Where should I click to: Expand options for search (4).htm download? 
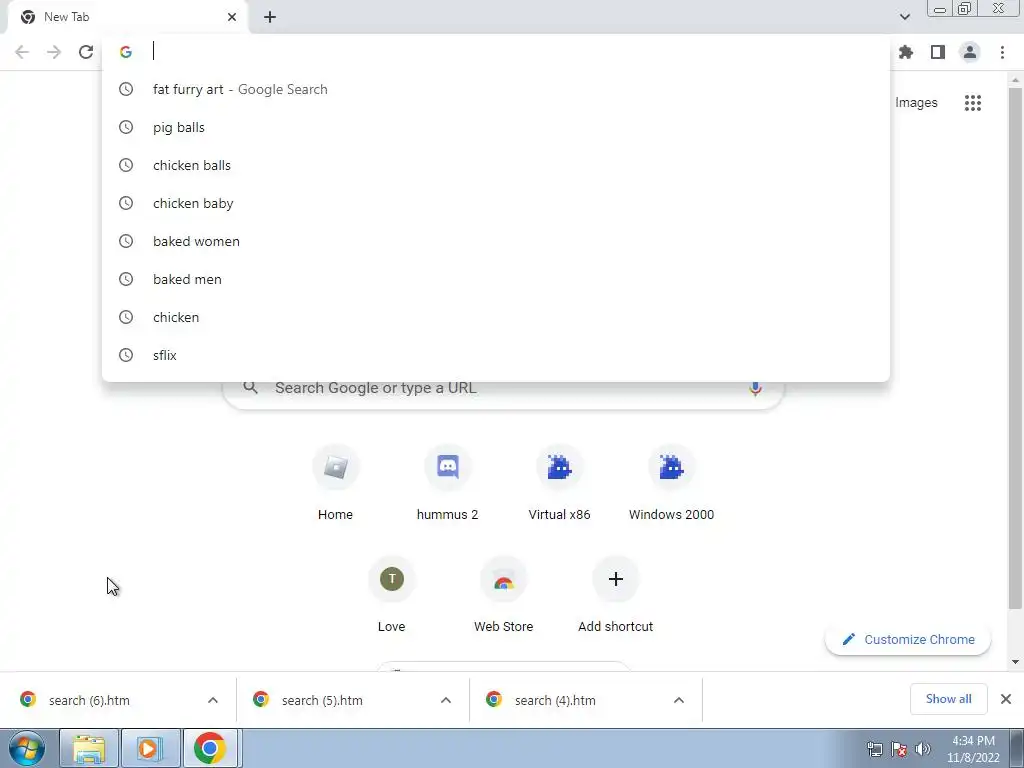pyautogui.click(x=679, y=700)
